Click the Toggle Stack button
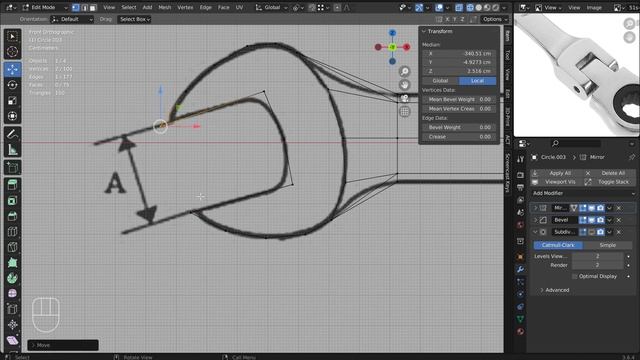The width and height of the screenshot is (640, 360). click(x=609, y=182)
